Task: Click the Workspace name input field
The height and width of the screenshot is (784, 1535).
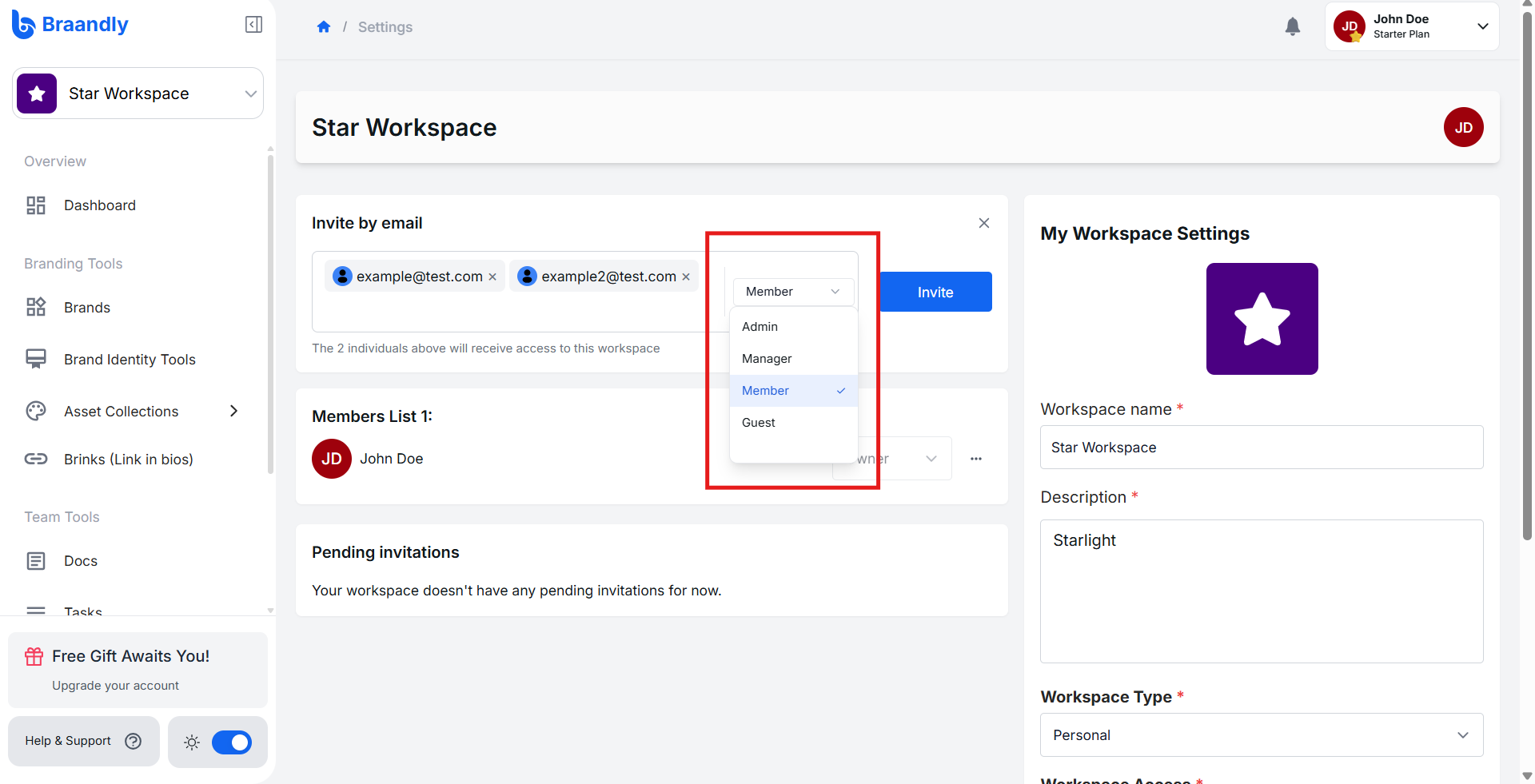Action: (1262, 448)
